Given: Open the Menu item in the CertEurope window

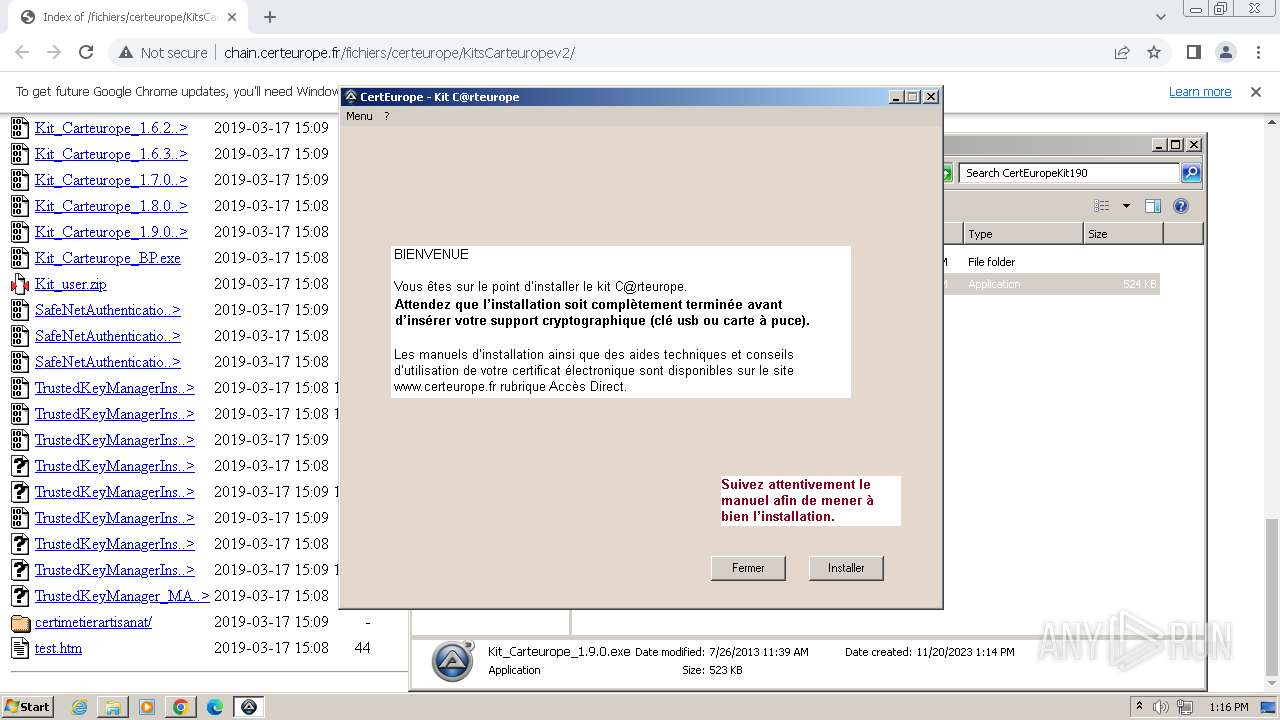Looking at the screenshot, I should click(x=359, y=116).
